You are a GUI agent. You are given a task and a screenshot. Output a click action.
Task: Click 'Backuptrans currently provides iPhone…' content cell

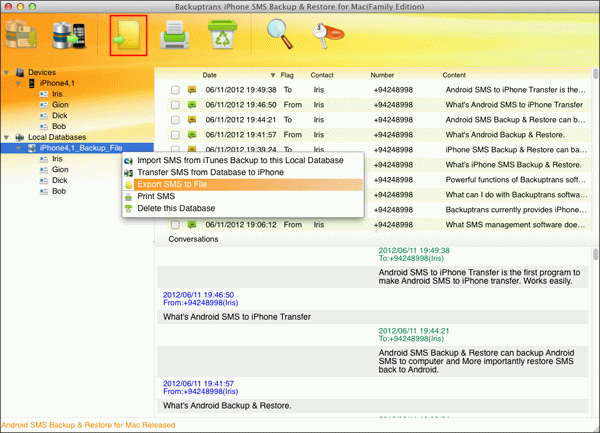516,210
